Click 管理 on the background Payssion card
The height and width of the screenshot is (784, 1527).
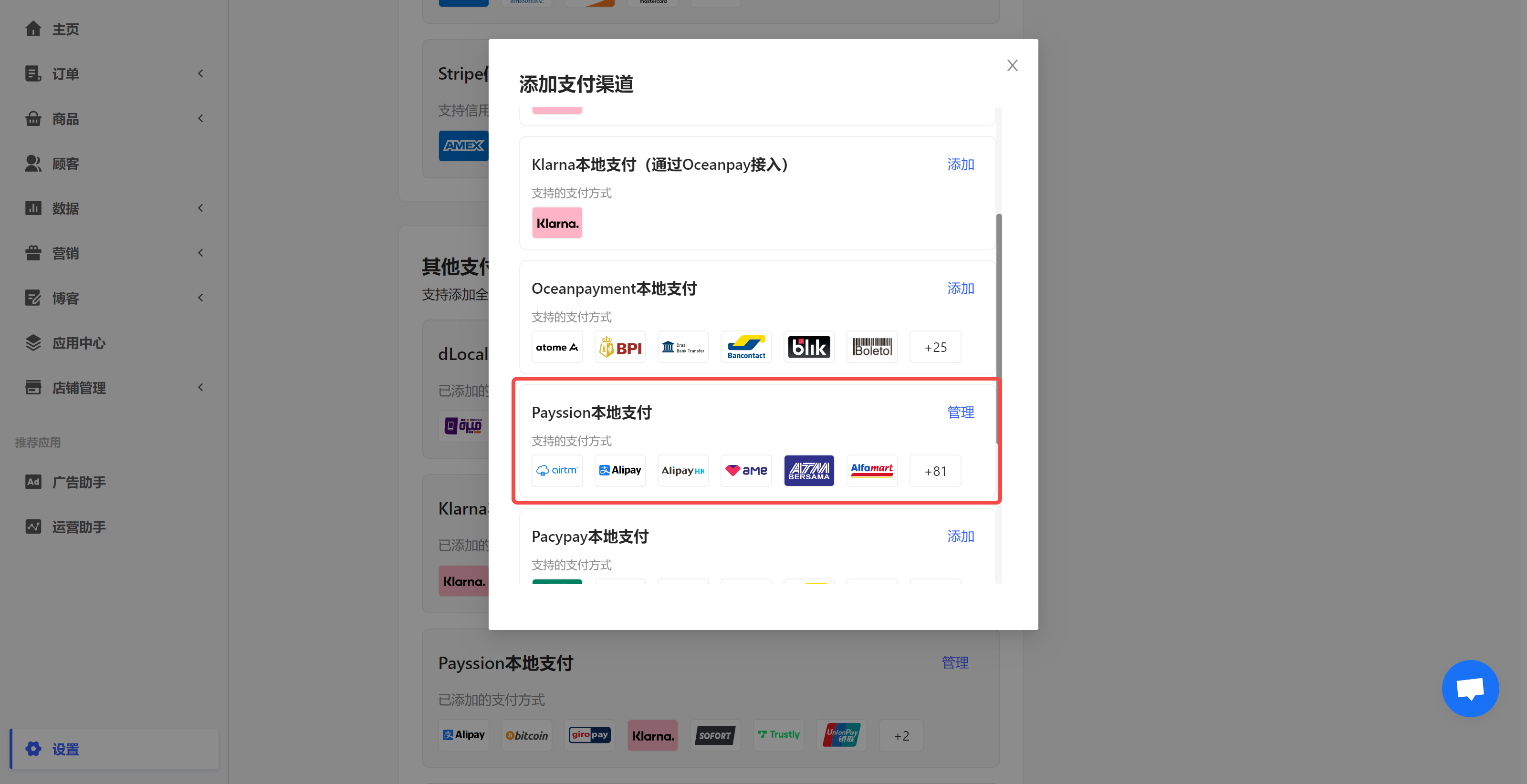coord(955,662)
